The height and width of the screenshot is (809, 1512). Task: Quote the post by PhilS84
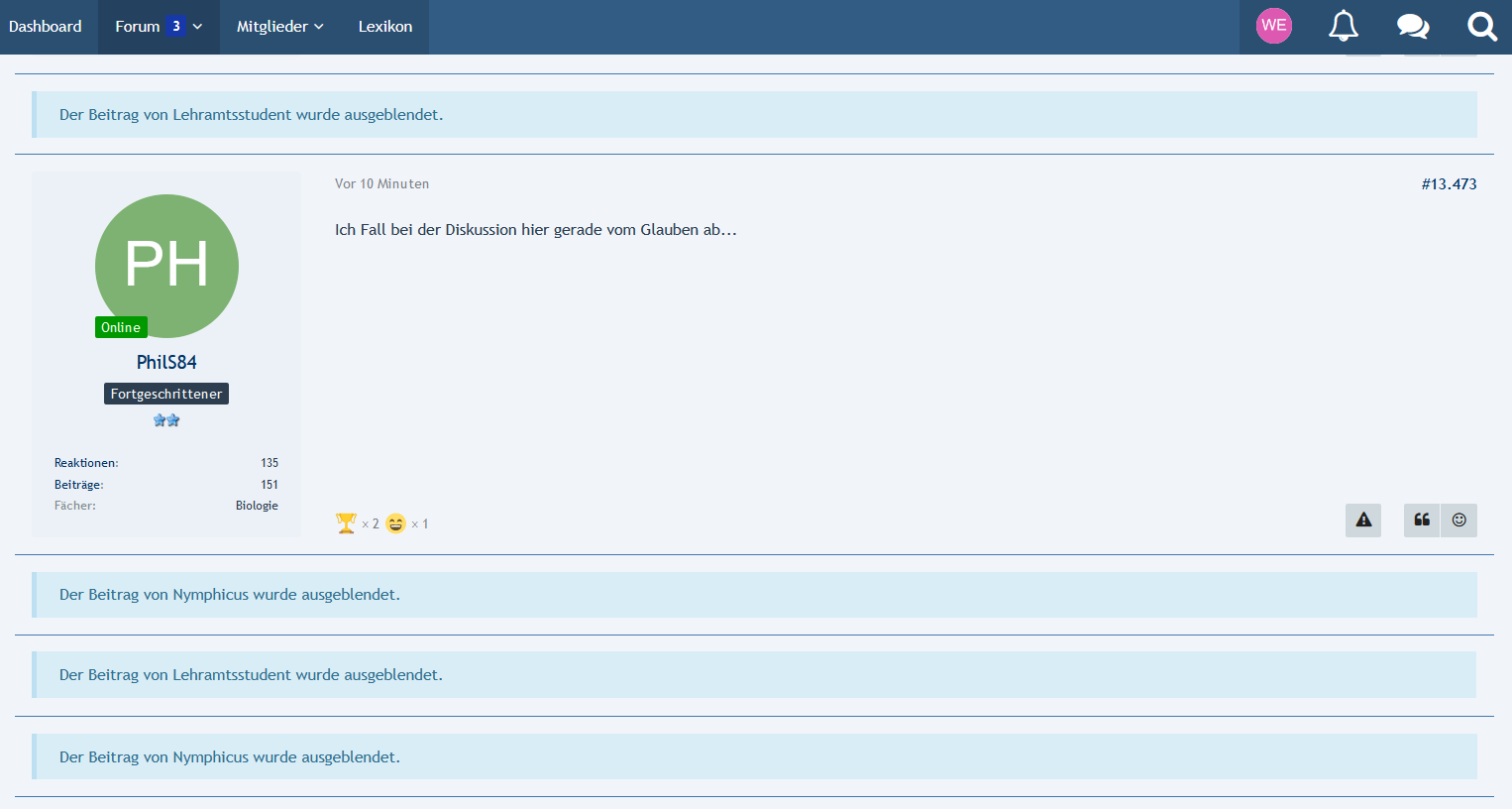[1422, 520]
